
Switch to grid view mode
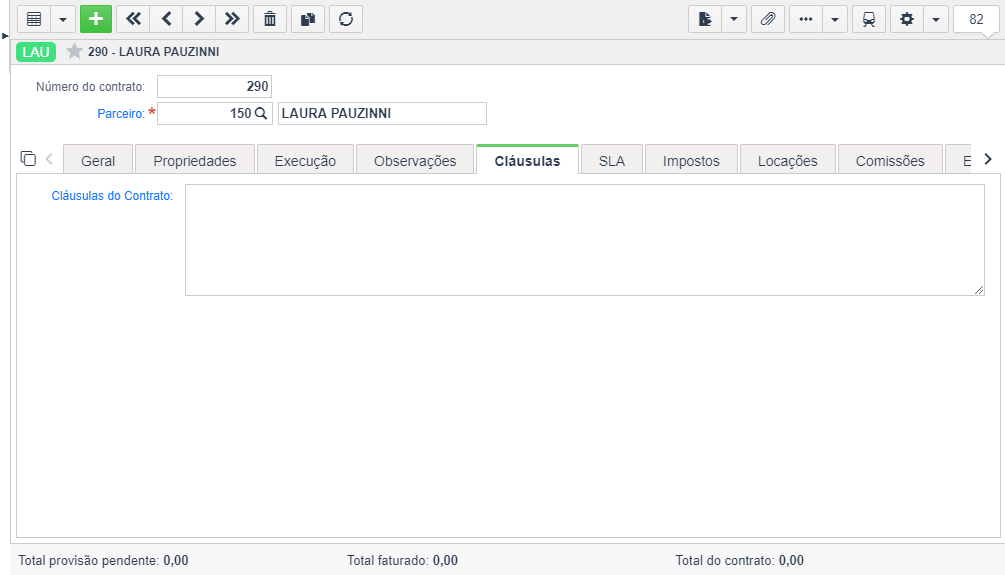tap(34, 19)
